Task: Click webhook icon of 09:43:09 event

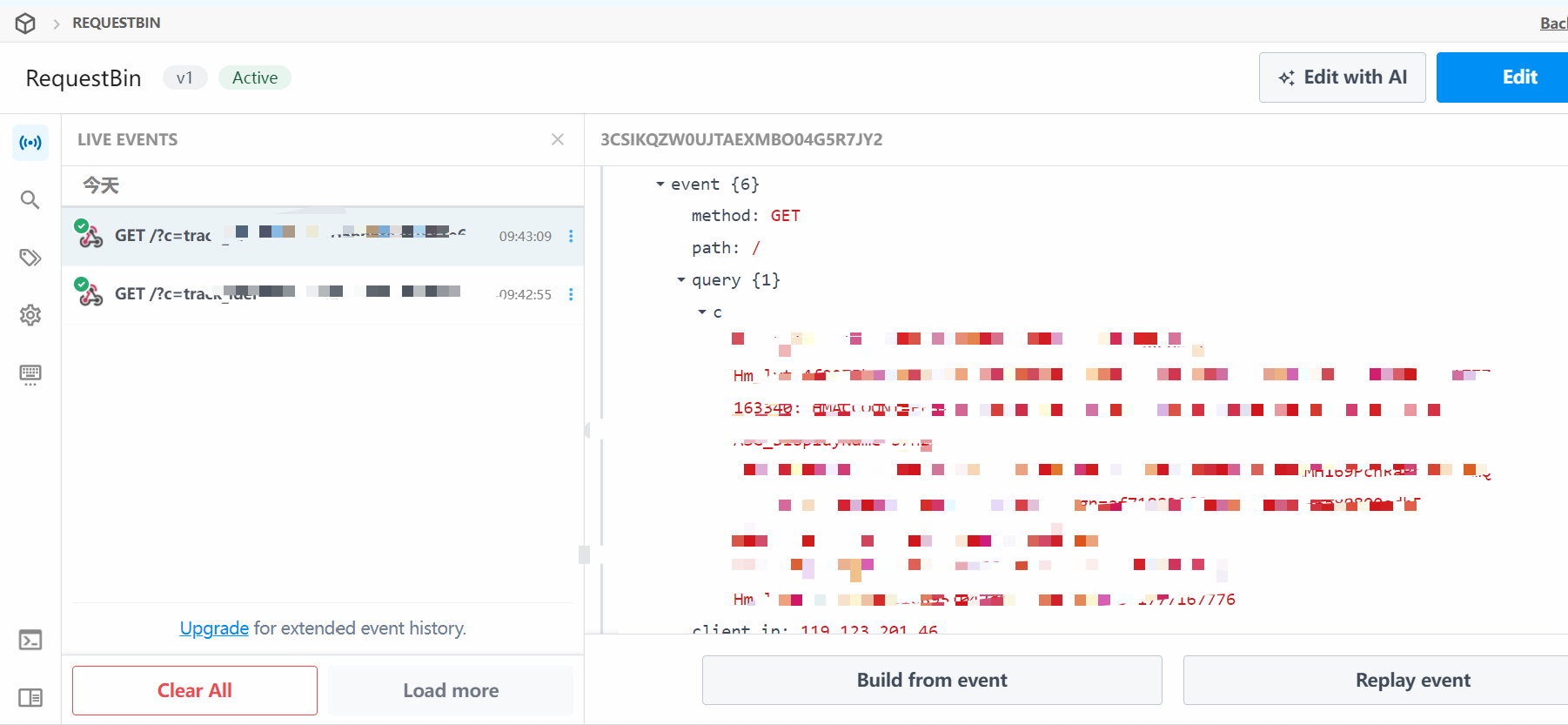Action: coord(90,235)
